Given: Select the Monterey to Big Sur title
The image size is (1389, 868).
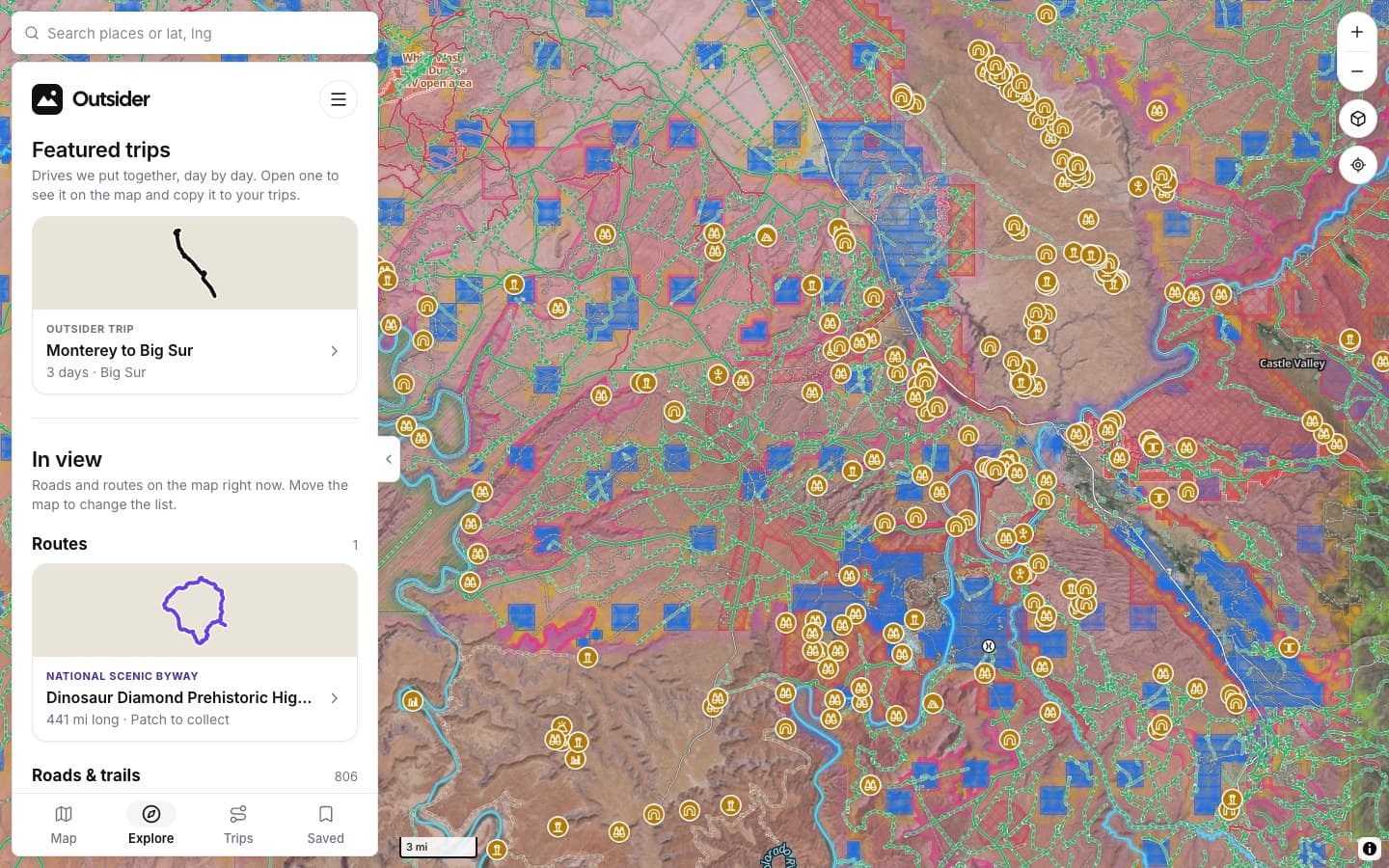Looking at the screenshot, I should pos(120,350).
